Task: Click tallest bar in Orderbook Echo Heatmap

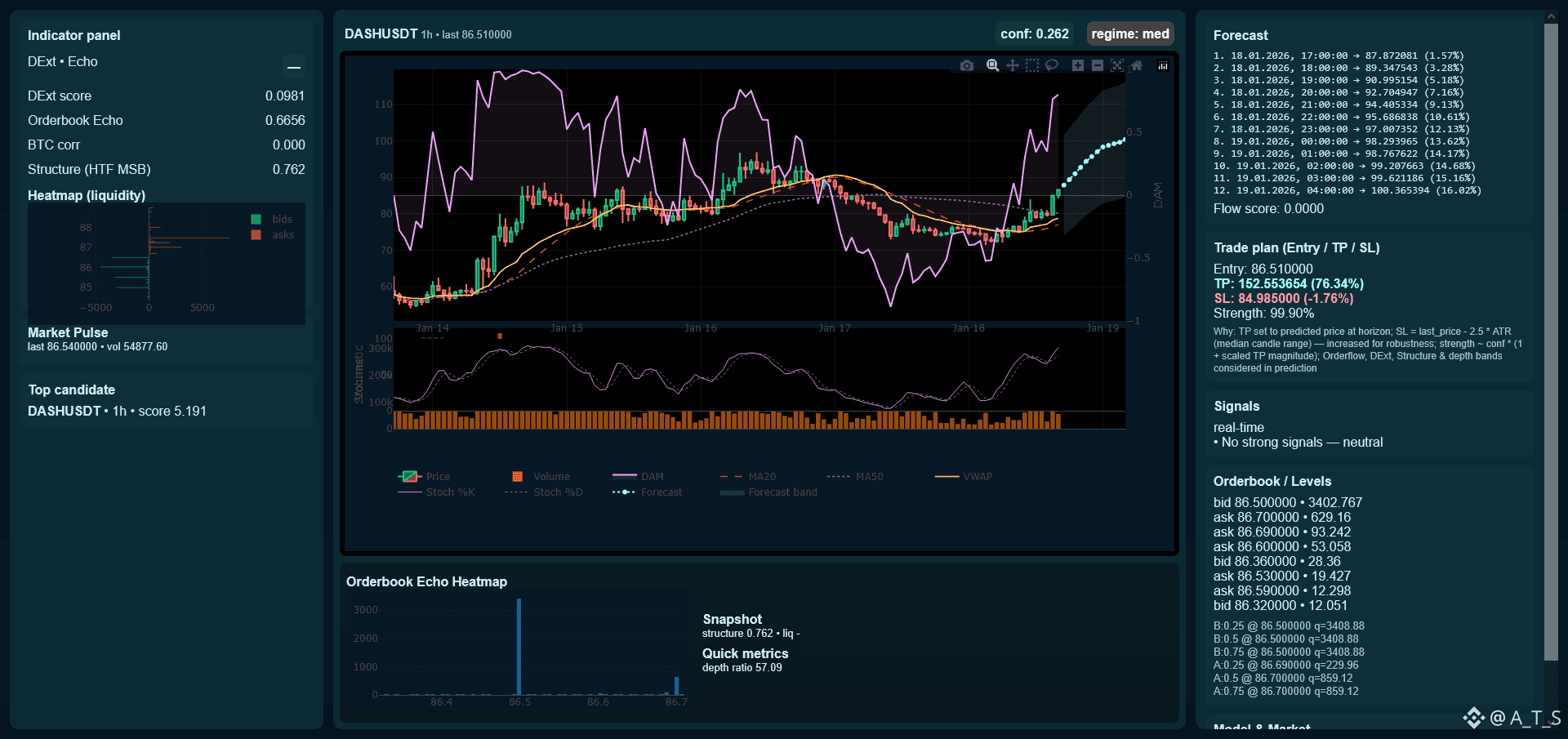Action: pos(519,647)
